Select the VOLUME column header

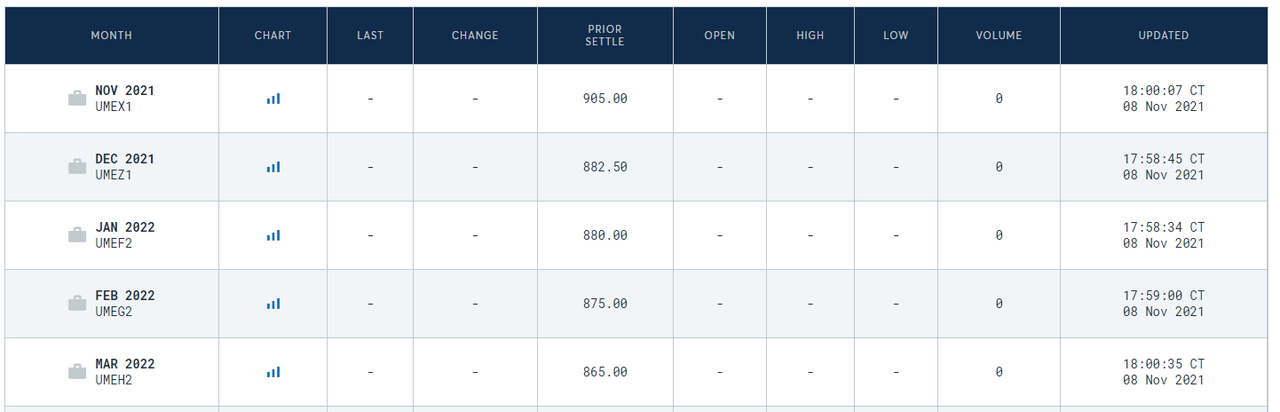[999, 35]
